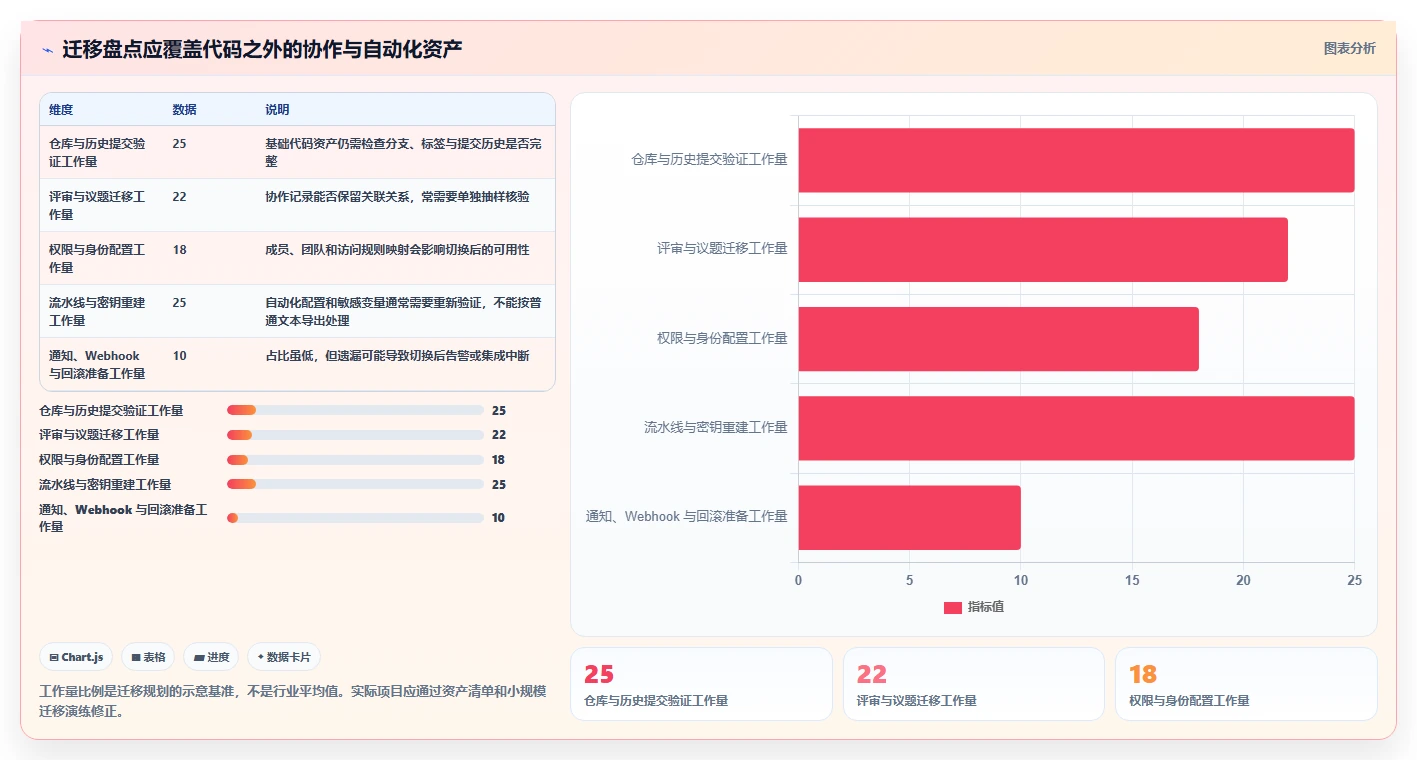The width and height of the screenshot is (1417, 760).
Task: Click progress value 18 beside 权限与身份配置工作量
Action: click(499, 460)
